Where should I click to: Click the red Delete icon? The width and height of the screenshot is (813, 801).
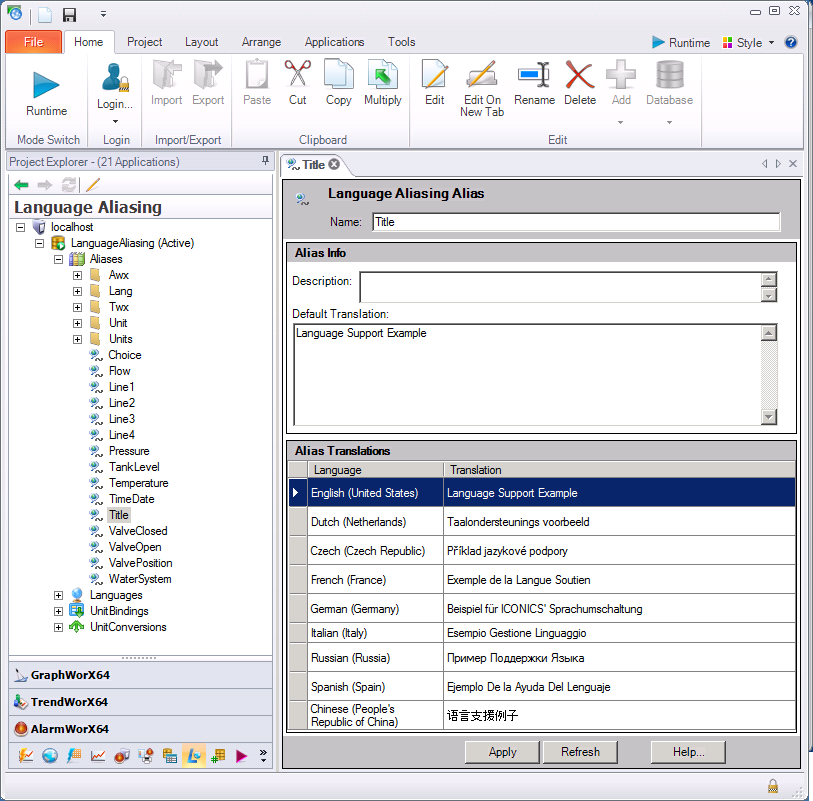[580, 76]
